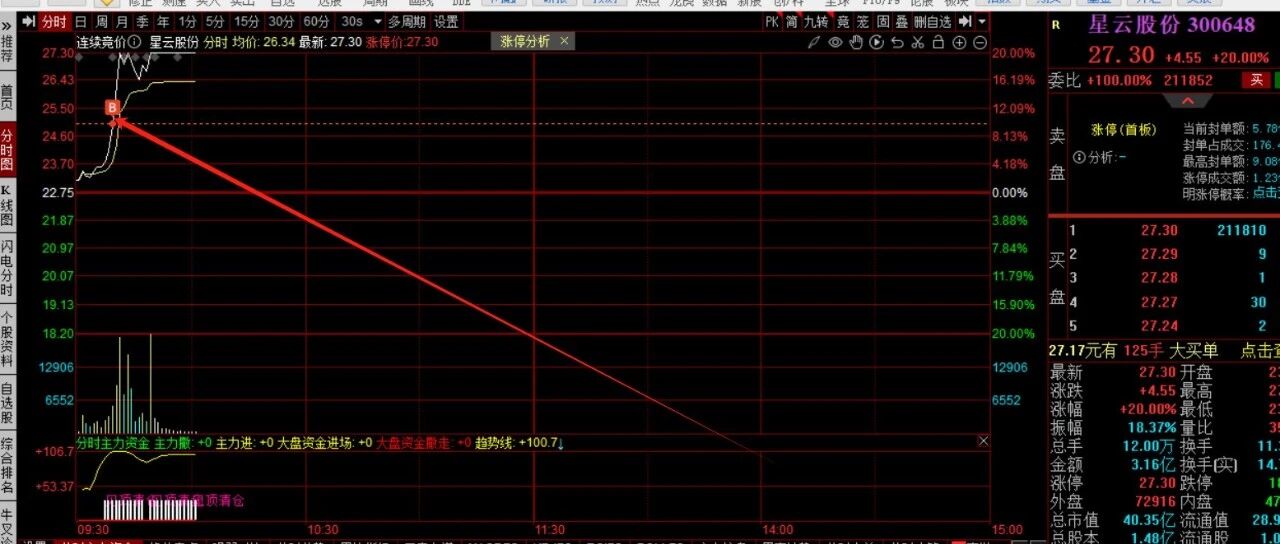The height and width of the screenshot is (544, 1280).
Task: Switch to the 周 weekly chart tab
Action: (x=100, y=21)
